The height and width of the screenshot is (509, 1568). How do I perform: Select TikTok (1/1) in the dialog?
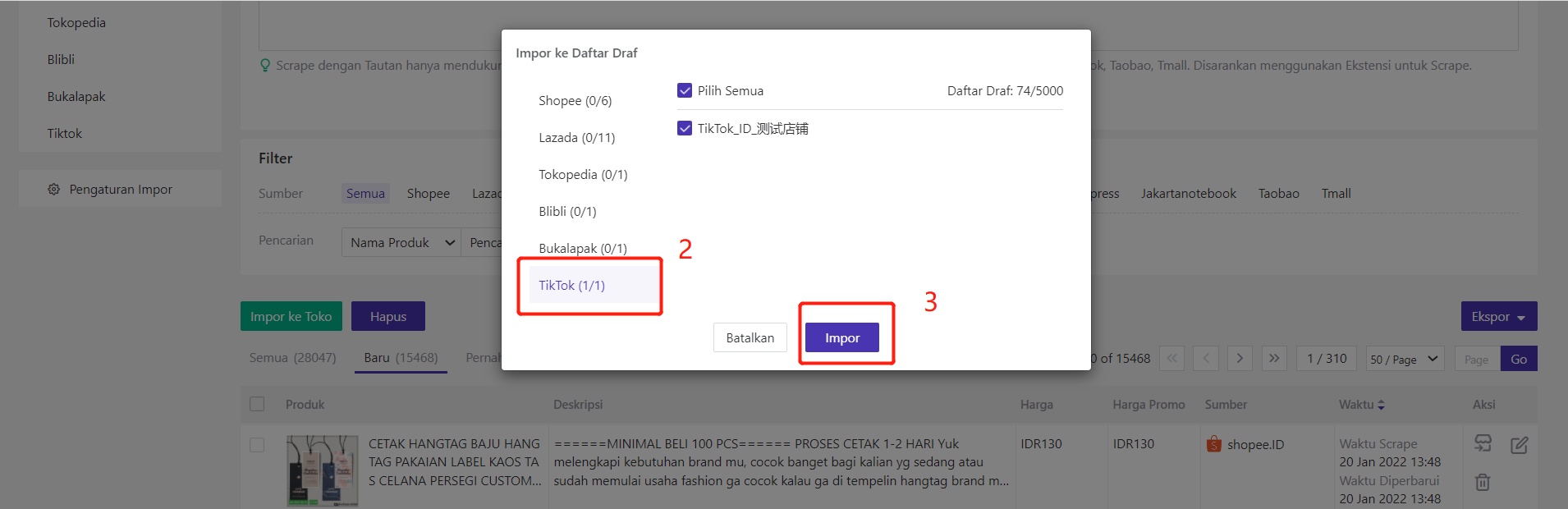click(x=593, y=285)
